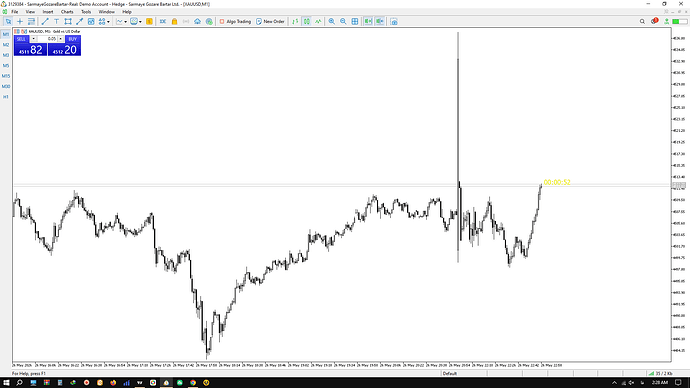Click the SELL button in one-click panel
Screen dimensions: 690x388
pos(21,39)
